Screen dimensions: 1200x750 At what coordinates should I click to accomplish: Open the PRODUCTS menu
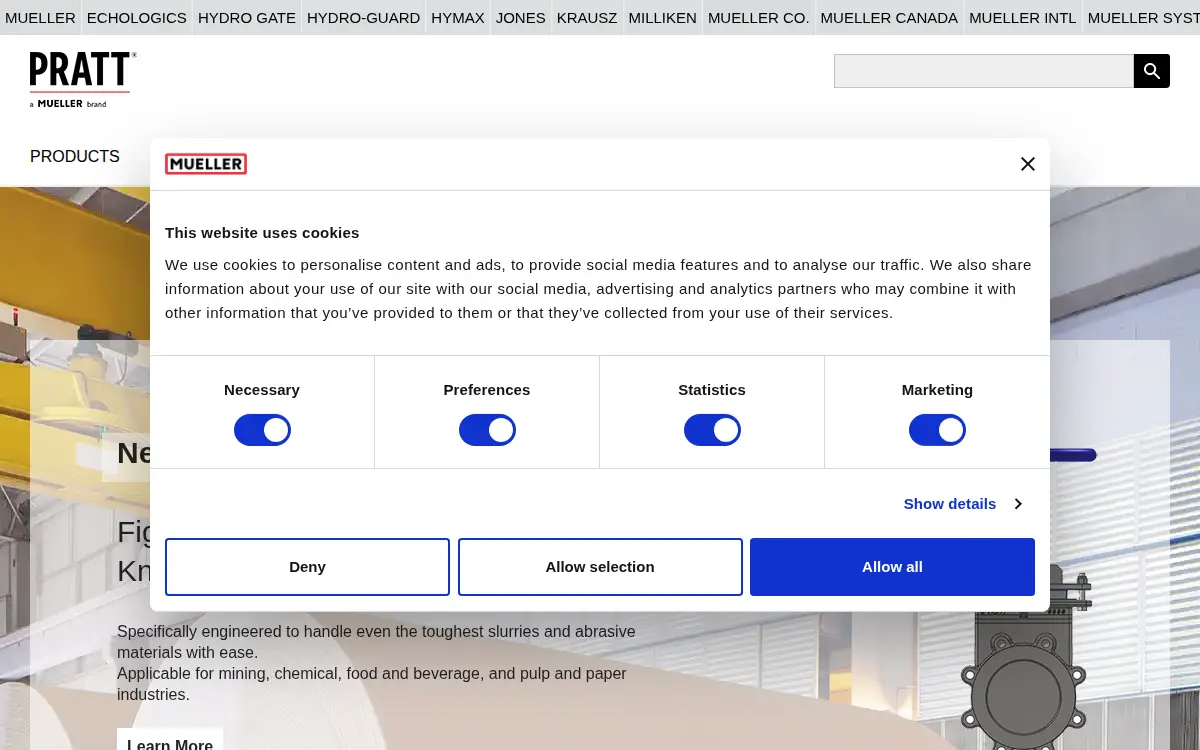(75, 156)
